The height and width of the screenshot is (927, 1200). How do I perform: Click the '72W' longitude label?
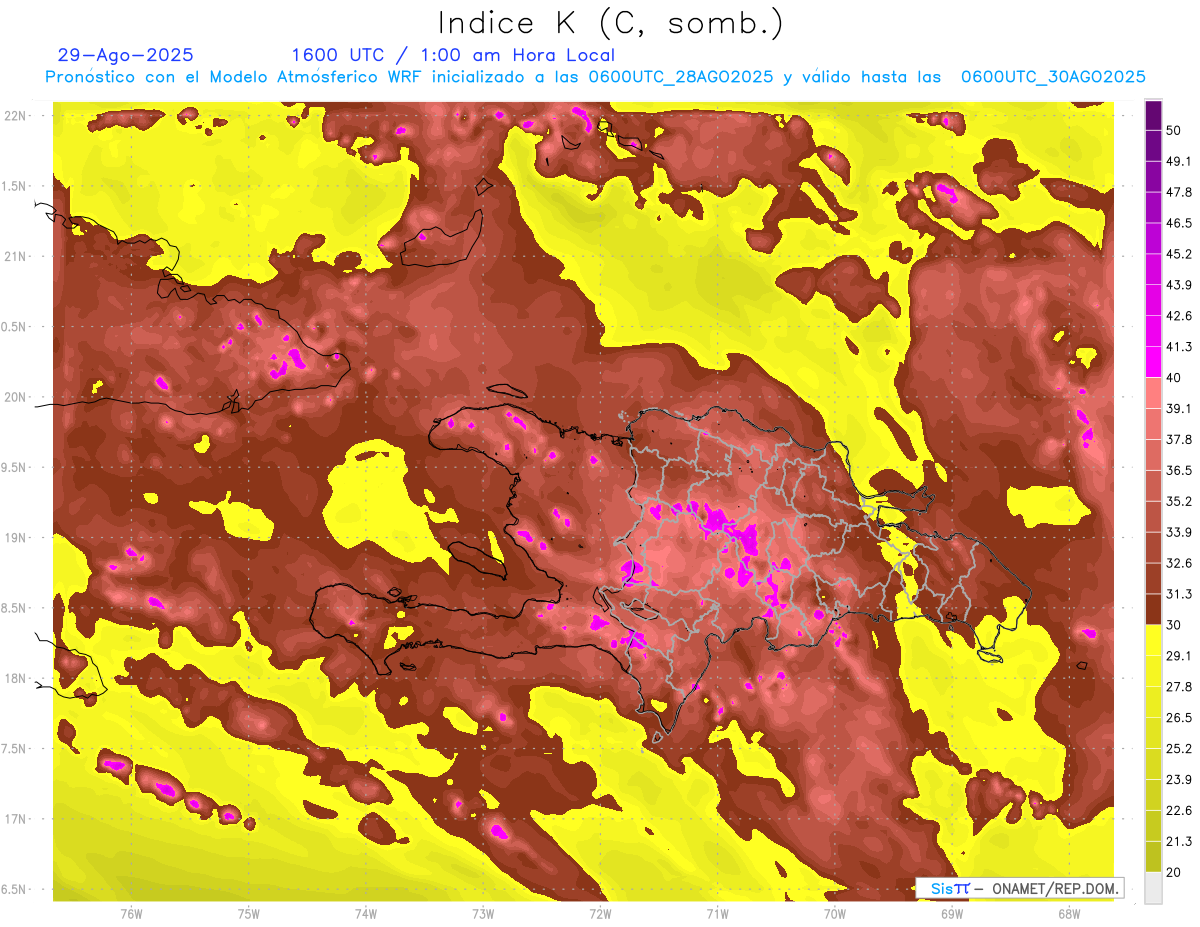pos(600,914)
